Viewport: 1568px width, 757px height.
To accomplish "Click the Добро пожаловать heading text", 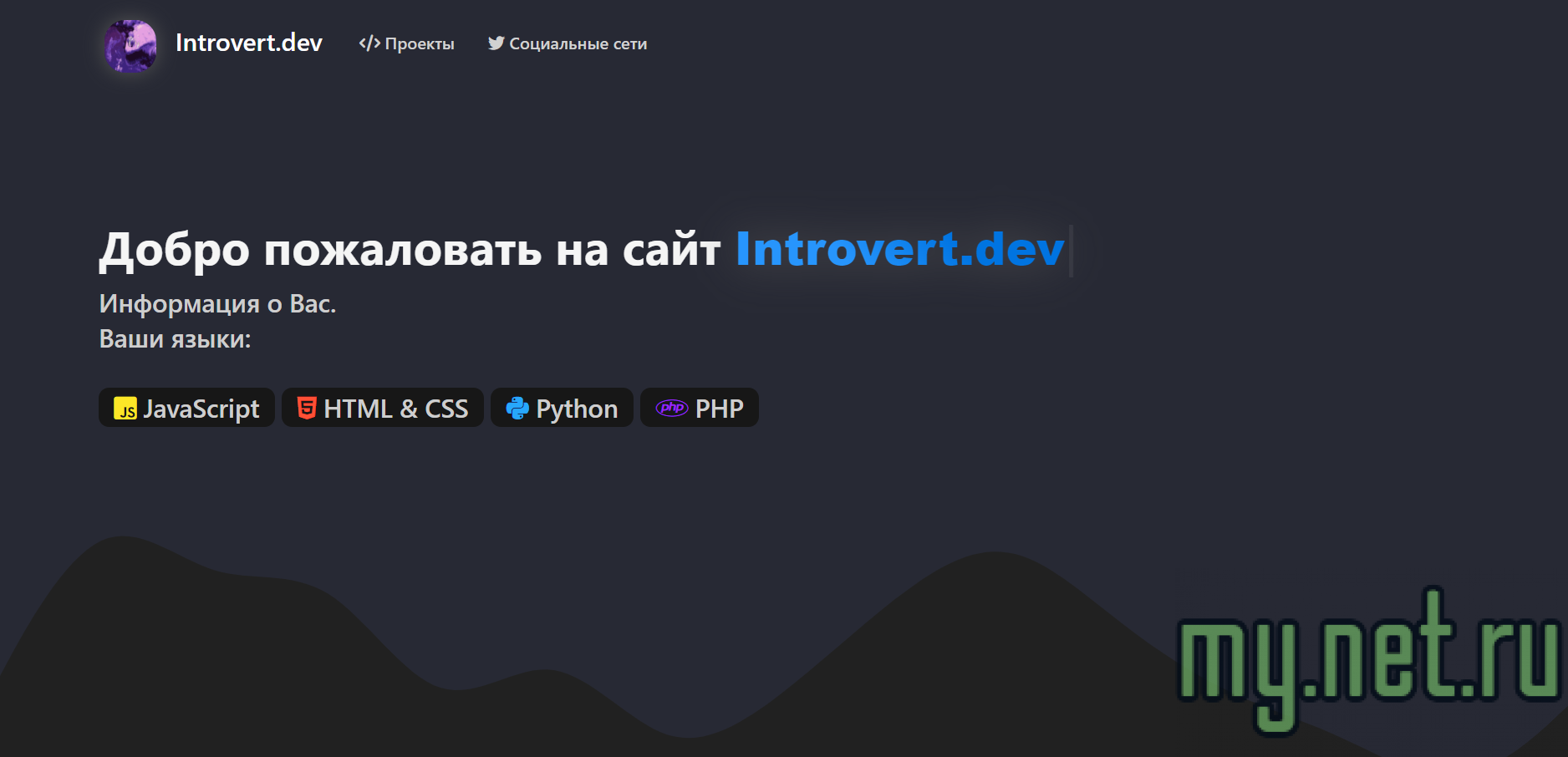I will (410, 249).
